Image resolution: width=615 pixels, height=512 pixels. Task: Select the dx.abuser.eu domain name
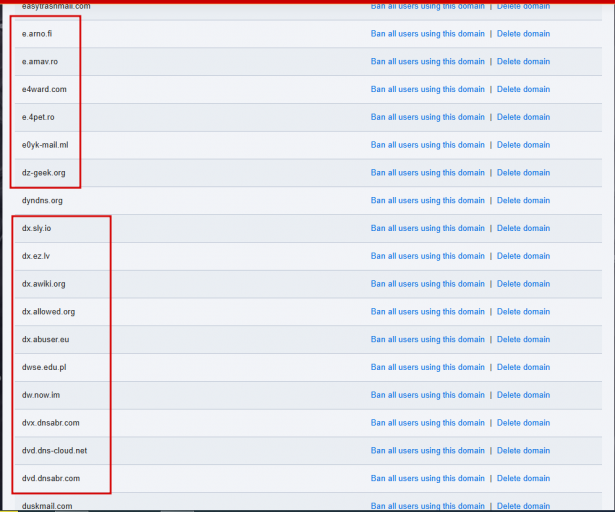coord(45,340)
